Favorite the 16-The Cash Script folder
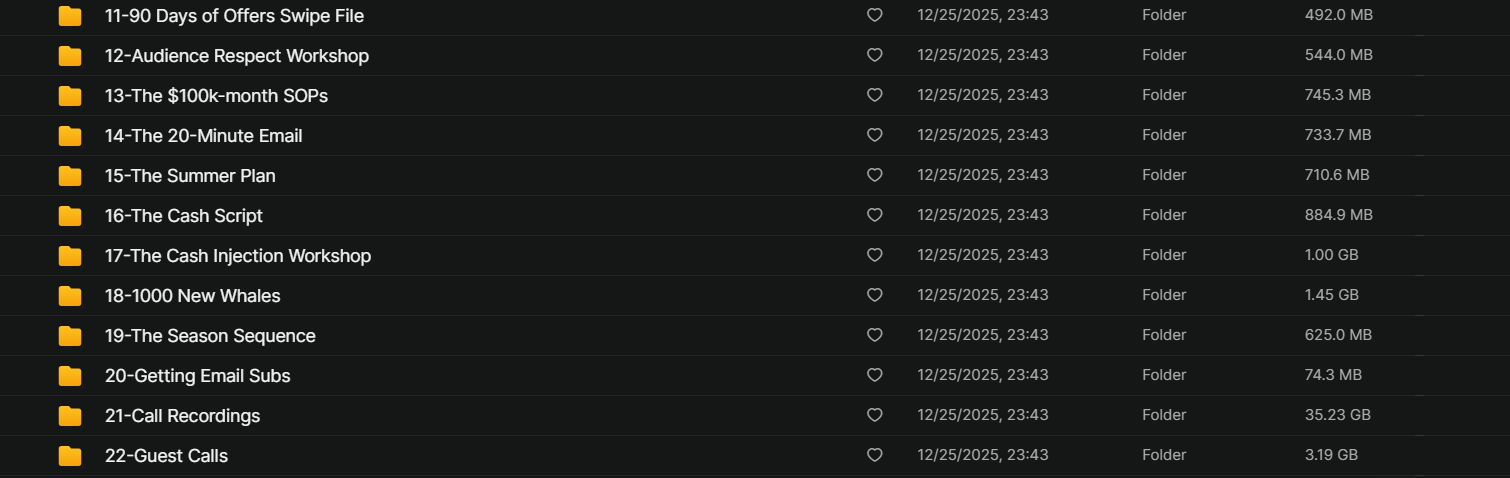Screen dimensions: 1510x478 click(x=874, y=215)
